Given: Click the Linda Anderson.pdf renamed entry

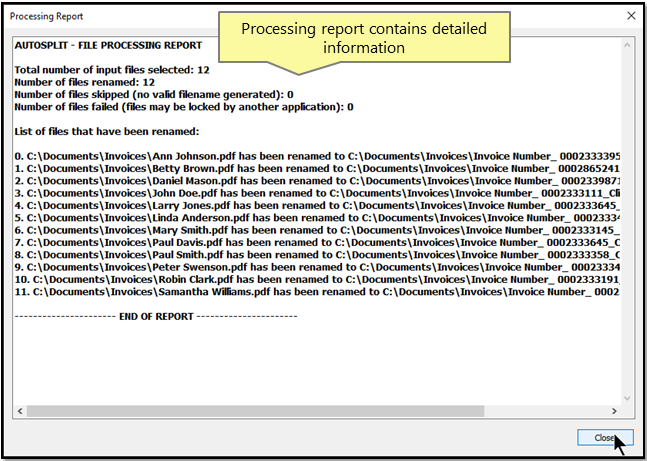Looking at the screenshot, I should click(x=317, y=218).
